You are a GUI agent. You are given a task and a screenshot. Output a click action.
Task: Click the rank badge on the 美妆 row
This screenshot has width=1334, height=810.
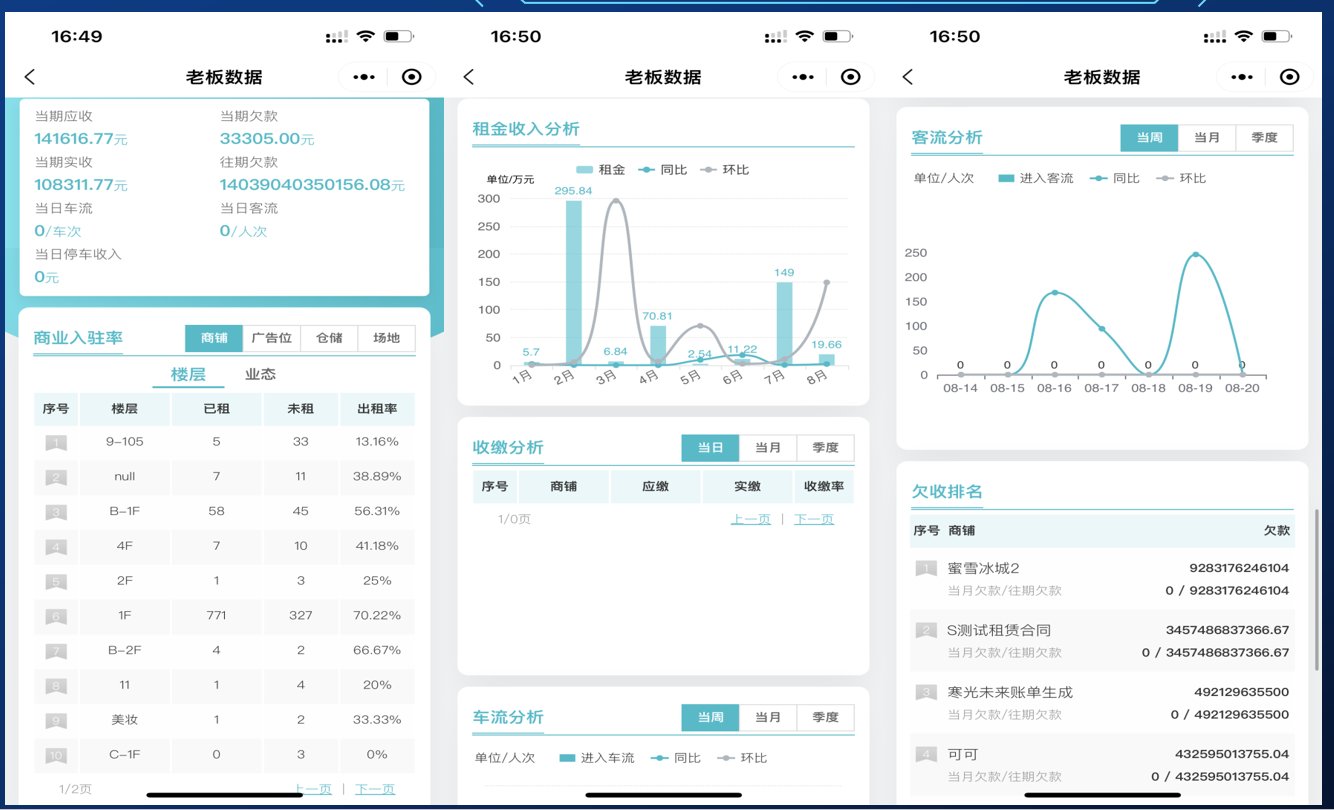tap(56, 720)
